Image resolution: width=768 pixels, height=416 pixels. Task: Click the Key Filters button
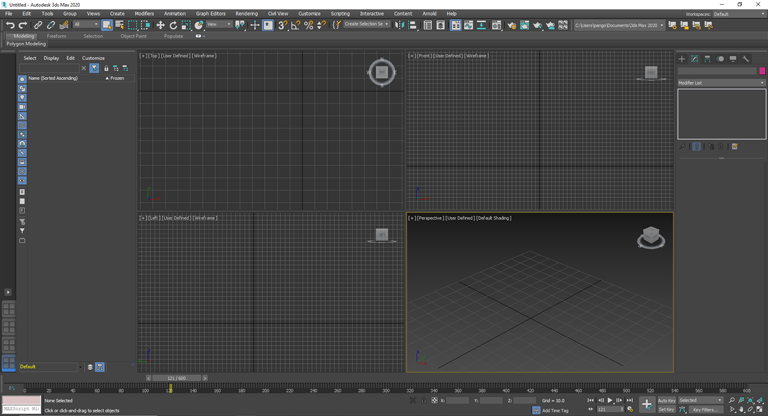coord(706,409)
